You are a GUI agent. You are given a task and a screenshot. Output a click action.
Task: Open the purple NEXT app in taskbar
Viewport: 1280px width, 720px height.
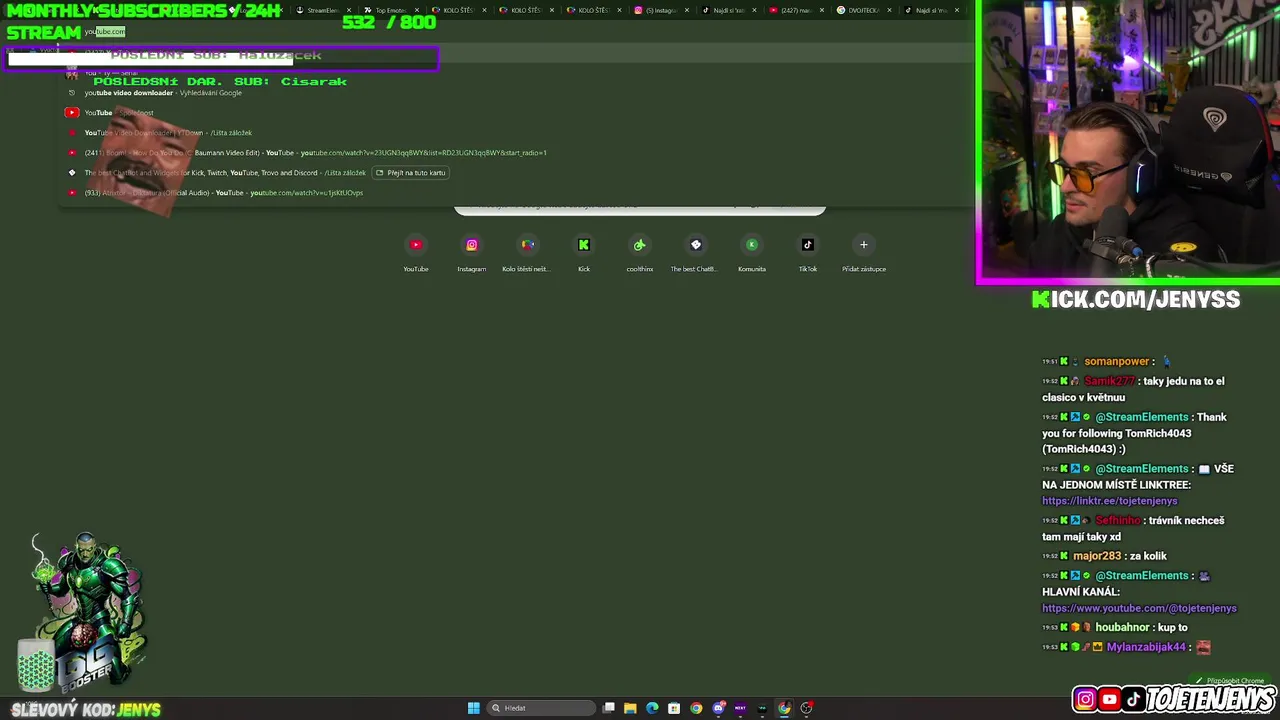point(740,708)
